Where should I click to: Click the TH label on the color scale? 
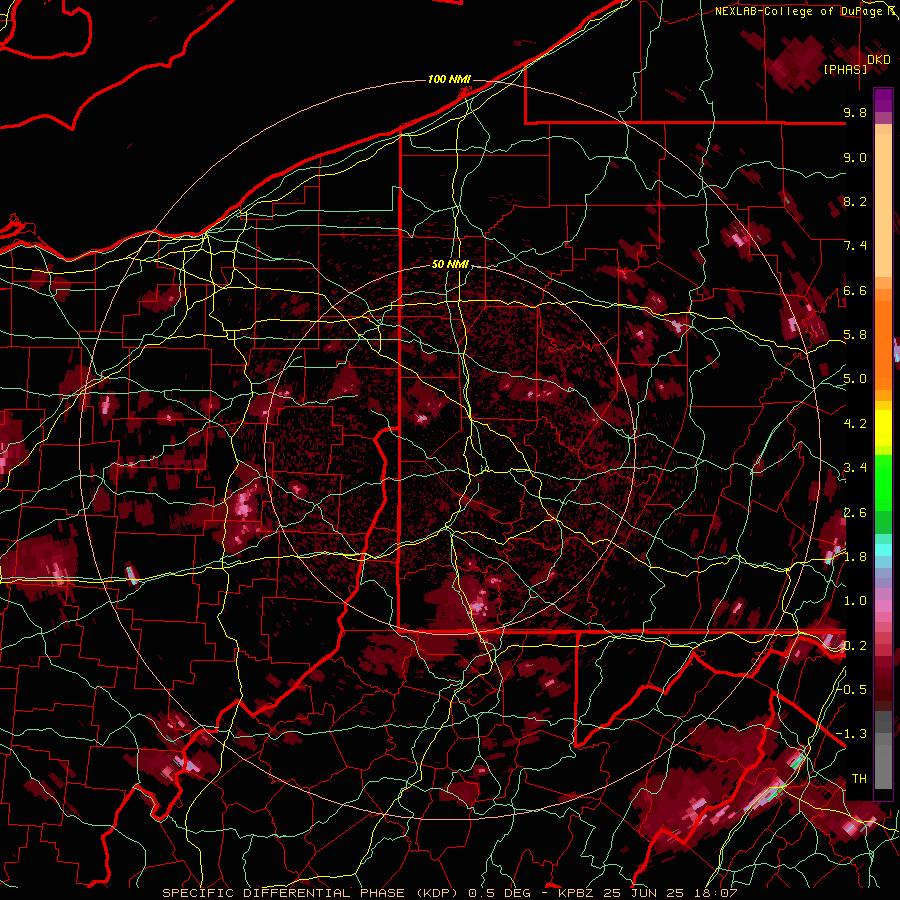point(859,779)
